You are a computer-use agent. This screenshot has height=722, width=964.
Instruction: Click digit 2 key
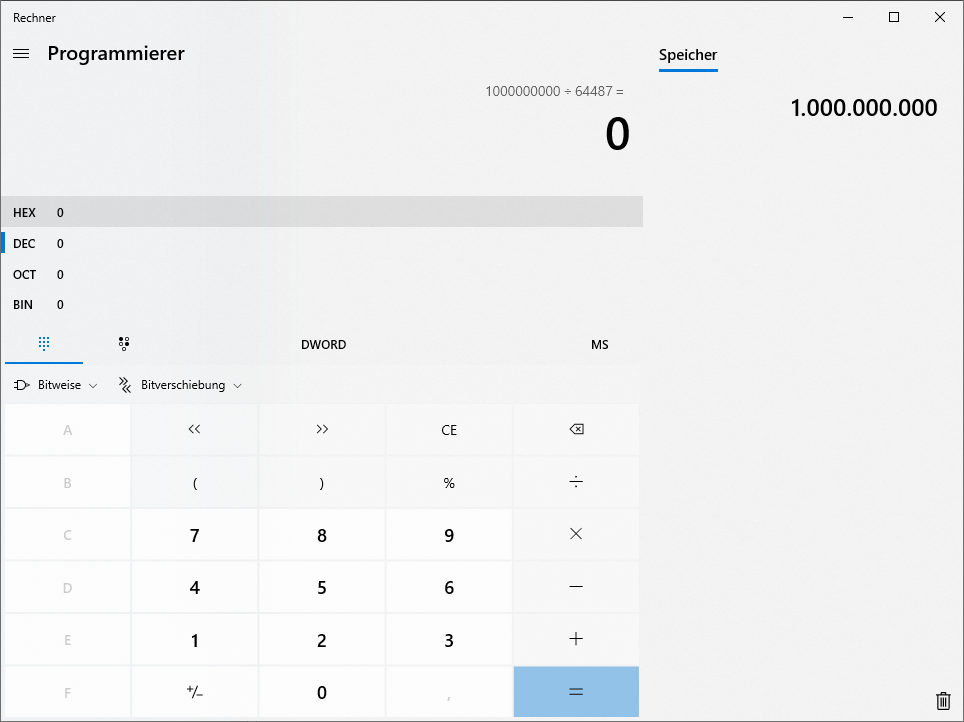[322, 640]
